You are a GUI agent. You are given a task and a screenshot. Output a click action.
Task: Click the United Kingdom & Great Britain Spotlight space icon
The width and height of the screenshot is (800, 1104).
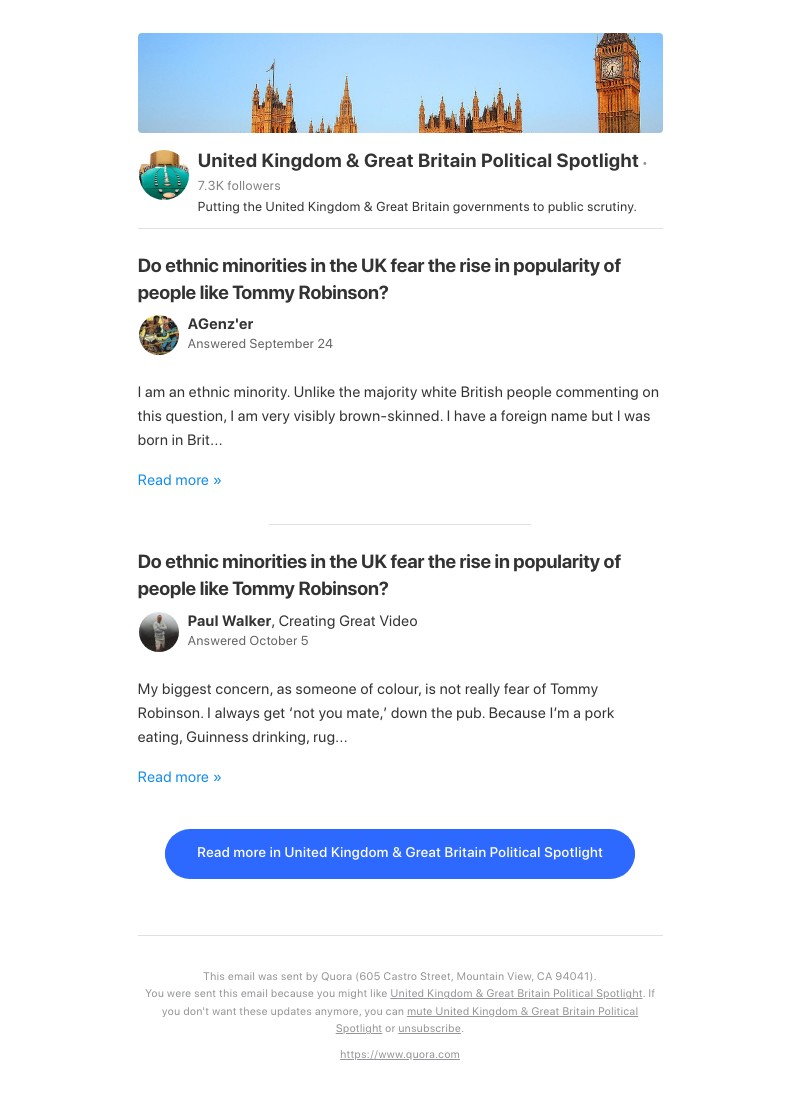point(163,175)
